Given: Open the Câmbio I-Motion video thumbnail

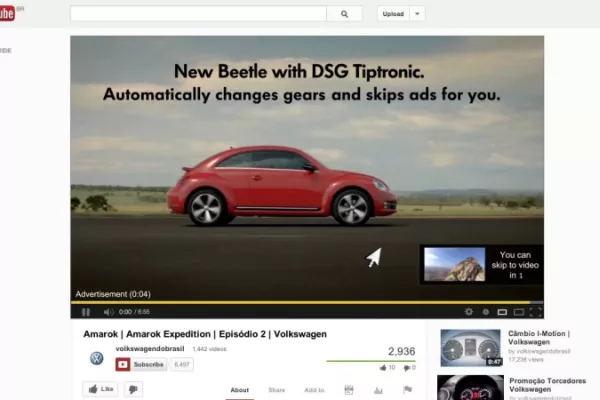Looking at the screenshot, I should (x=470, y=348).
